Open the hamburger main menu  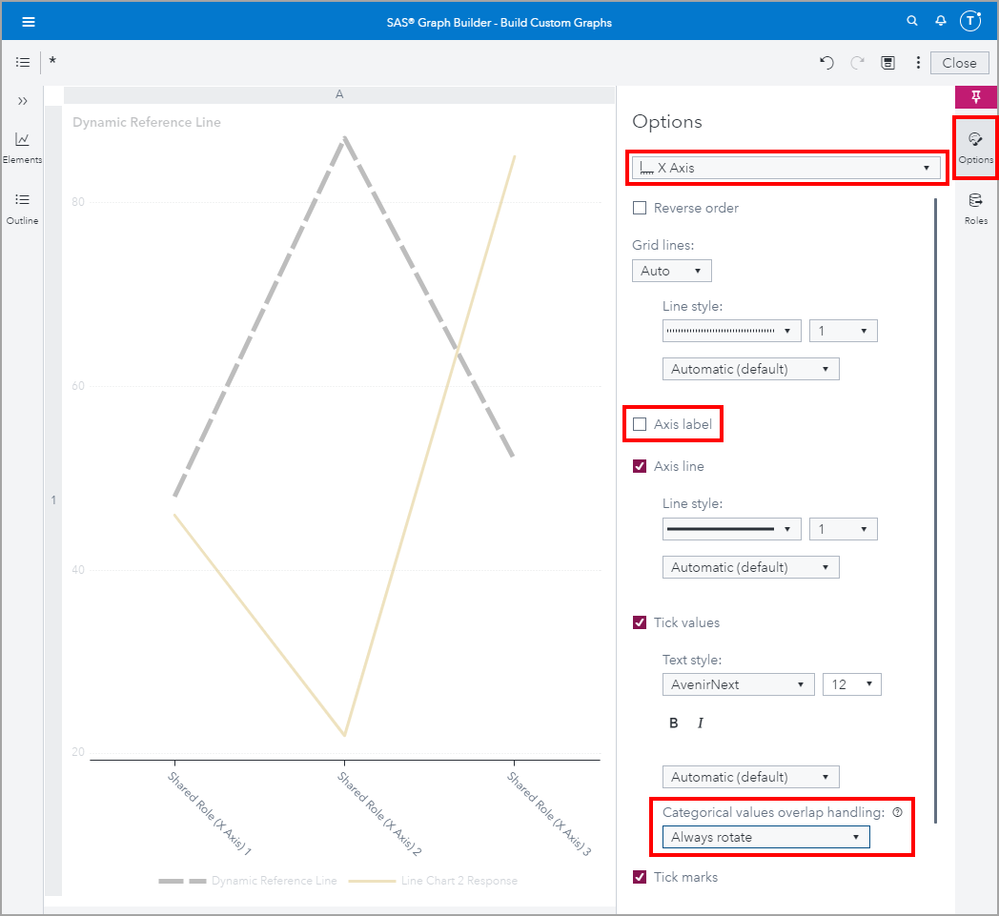point(28,22)
